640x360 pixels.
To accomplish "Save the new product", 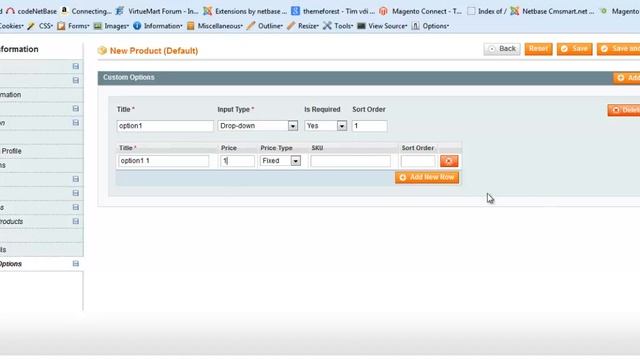I will [x=574, y=49].
